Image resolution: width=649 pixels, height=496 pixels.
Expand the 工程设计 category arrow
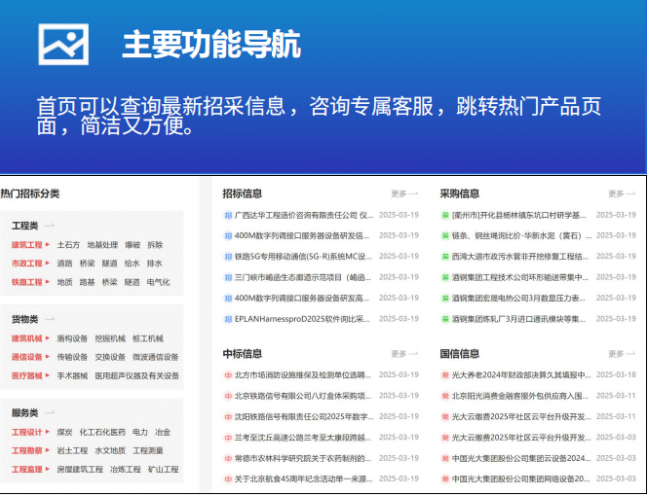point(48,432)
